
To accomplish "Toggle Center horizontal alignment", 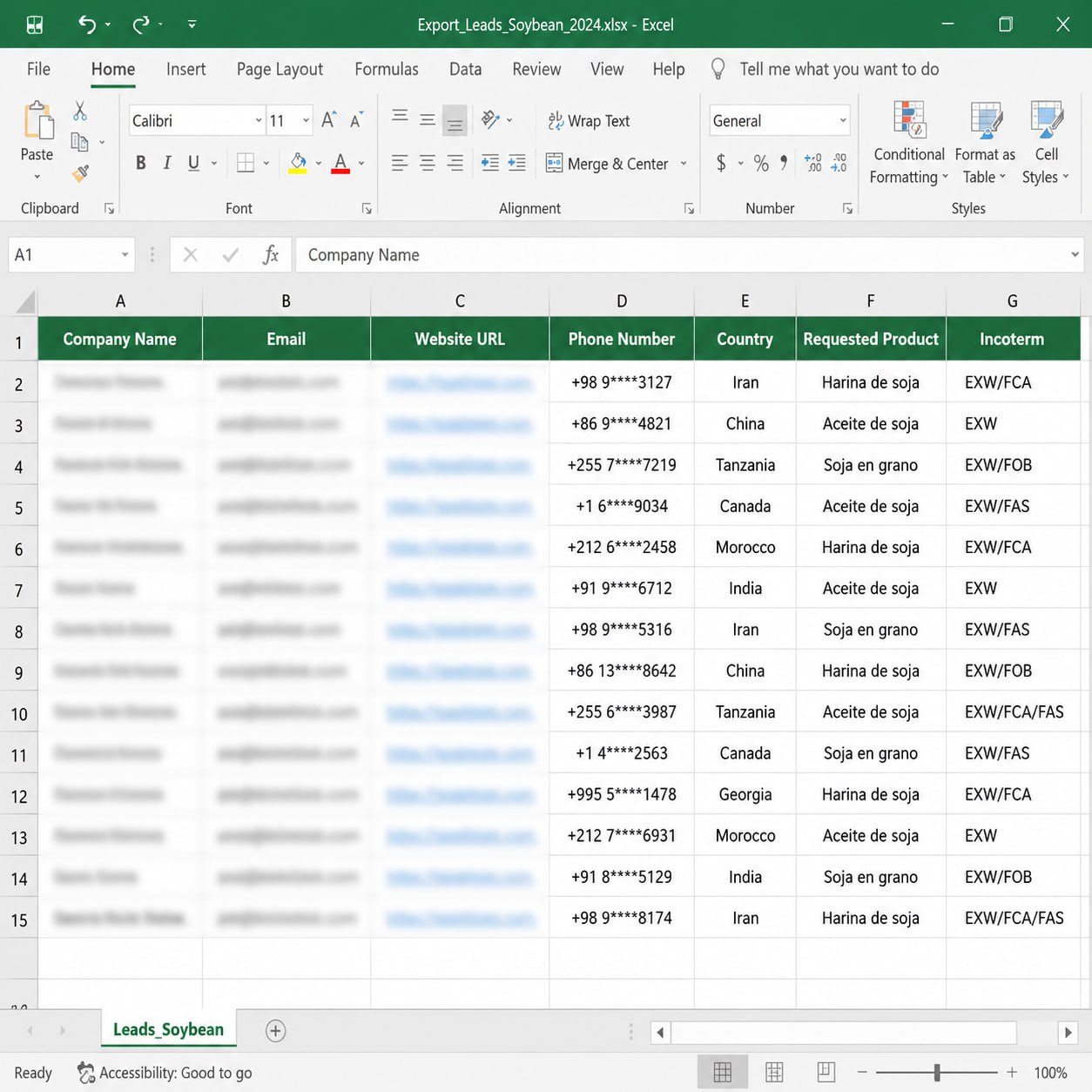I will pyautogui.click(x=428, y=163).
